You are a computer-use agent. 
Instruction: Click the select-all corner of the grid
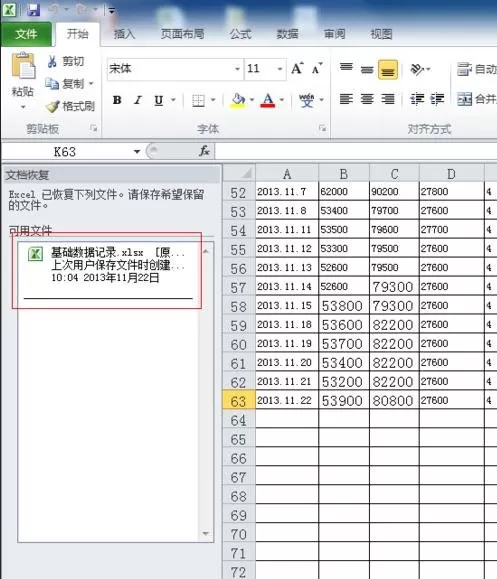[239, 173]
